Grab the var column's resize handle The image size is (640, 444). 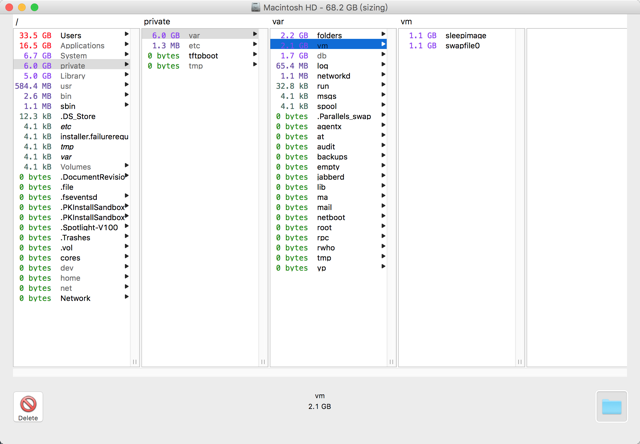tap(391, 362)
